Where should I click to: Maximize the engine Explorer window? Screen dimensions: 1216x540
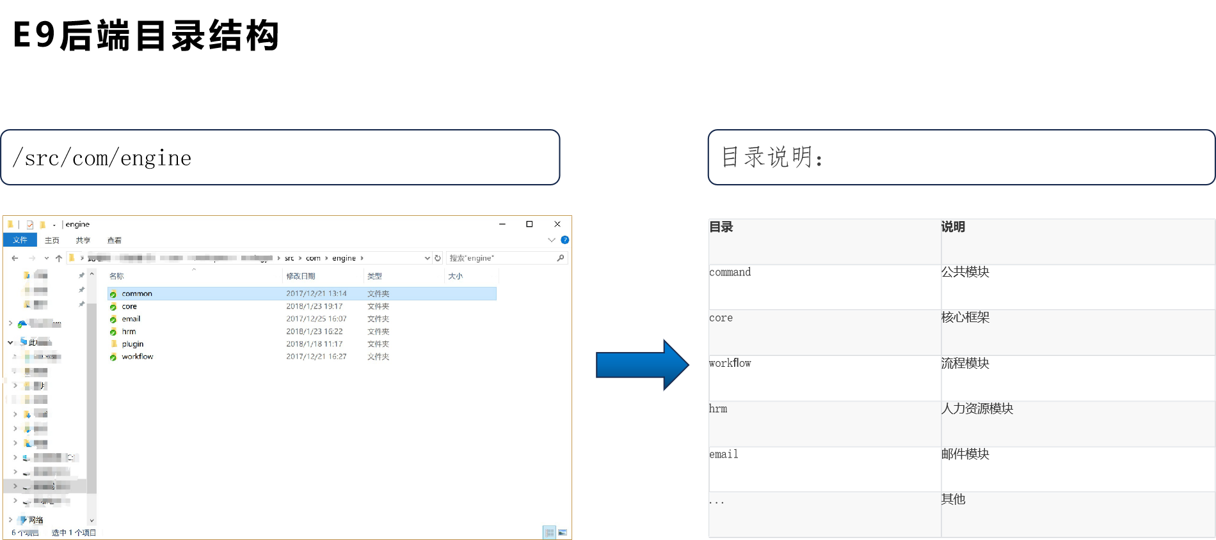(x=529, y=224)
